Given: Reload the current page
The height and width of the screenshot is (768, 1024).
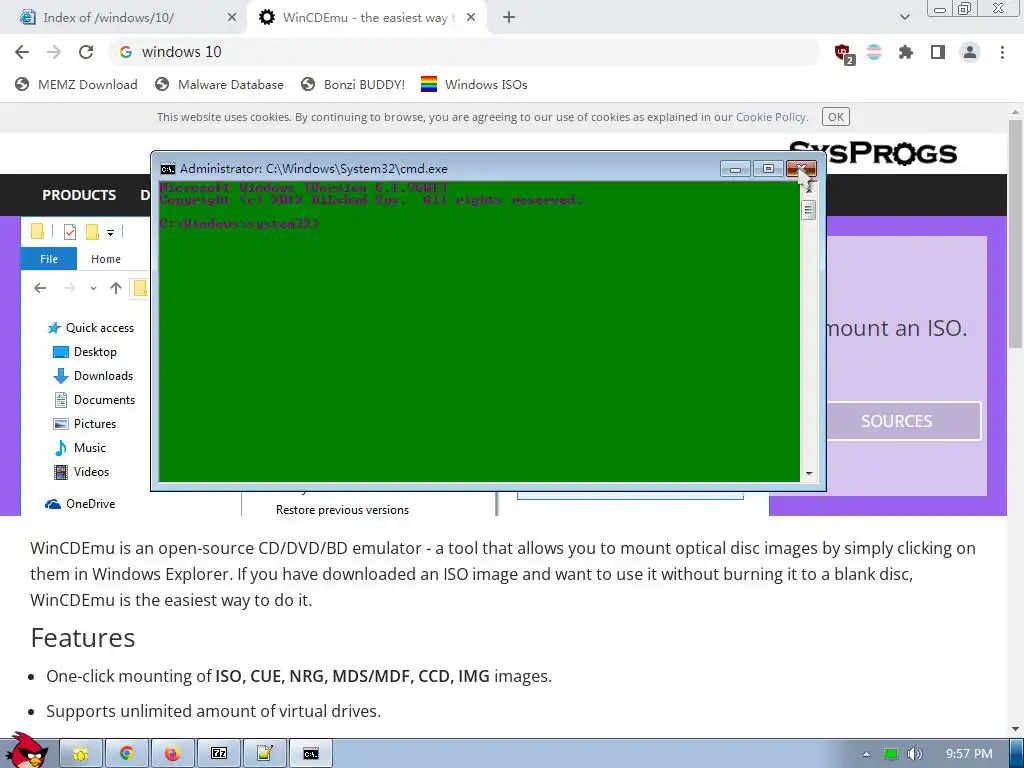Looking at the screenshot, I should 86,52.
